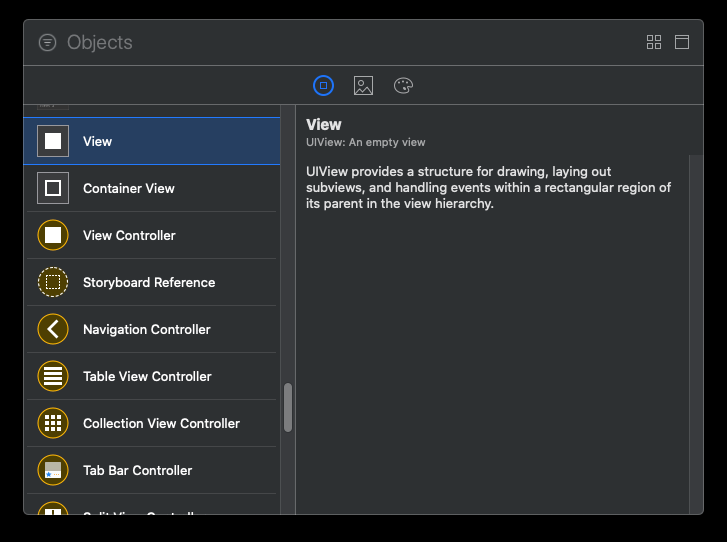Viewport: 727px width, 542px height.
Task: Click the Storyboard Reference label
Action: 149,282
